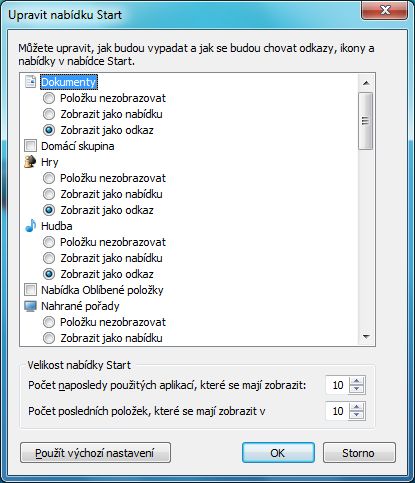Confirm with the OK button
The image size is (415, 483).
[x=278, y=453]
